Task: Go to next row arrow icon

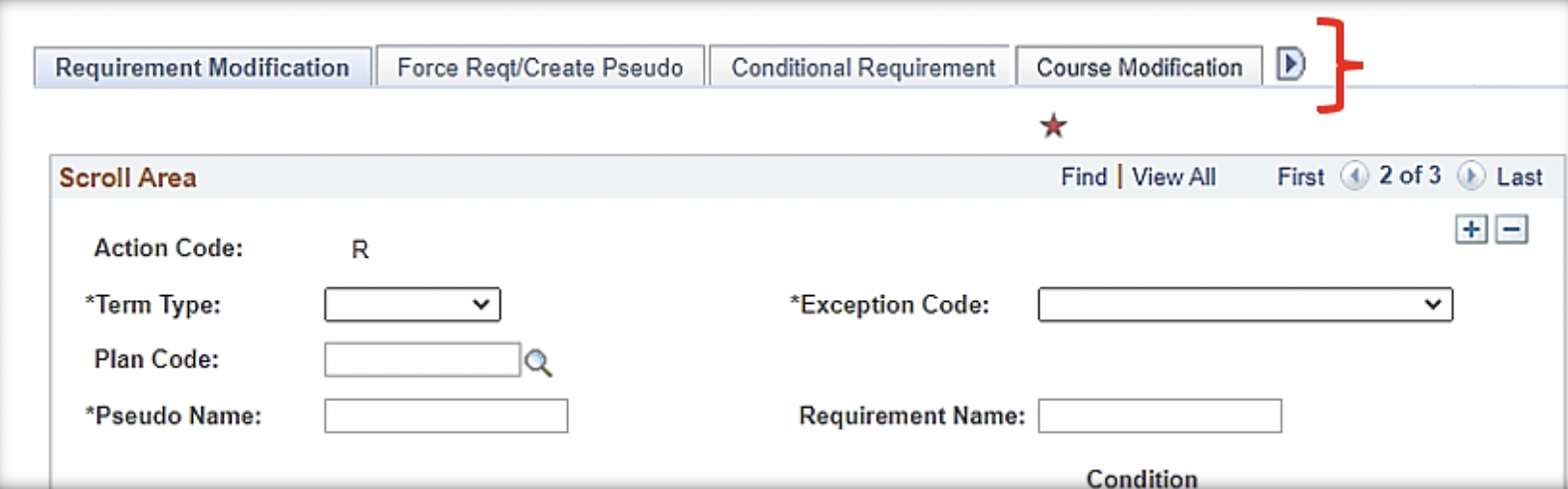Action: [1471, 177]
